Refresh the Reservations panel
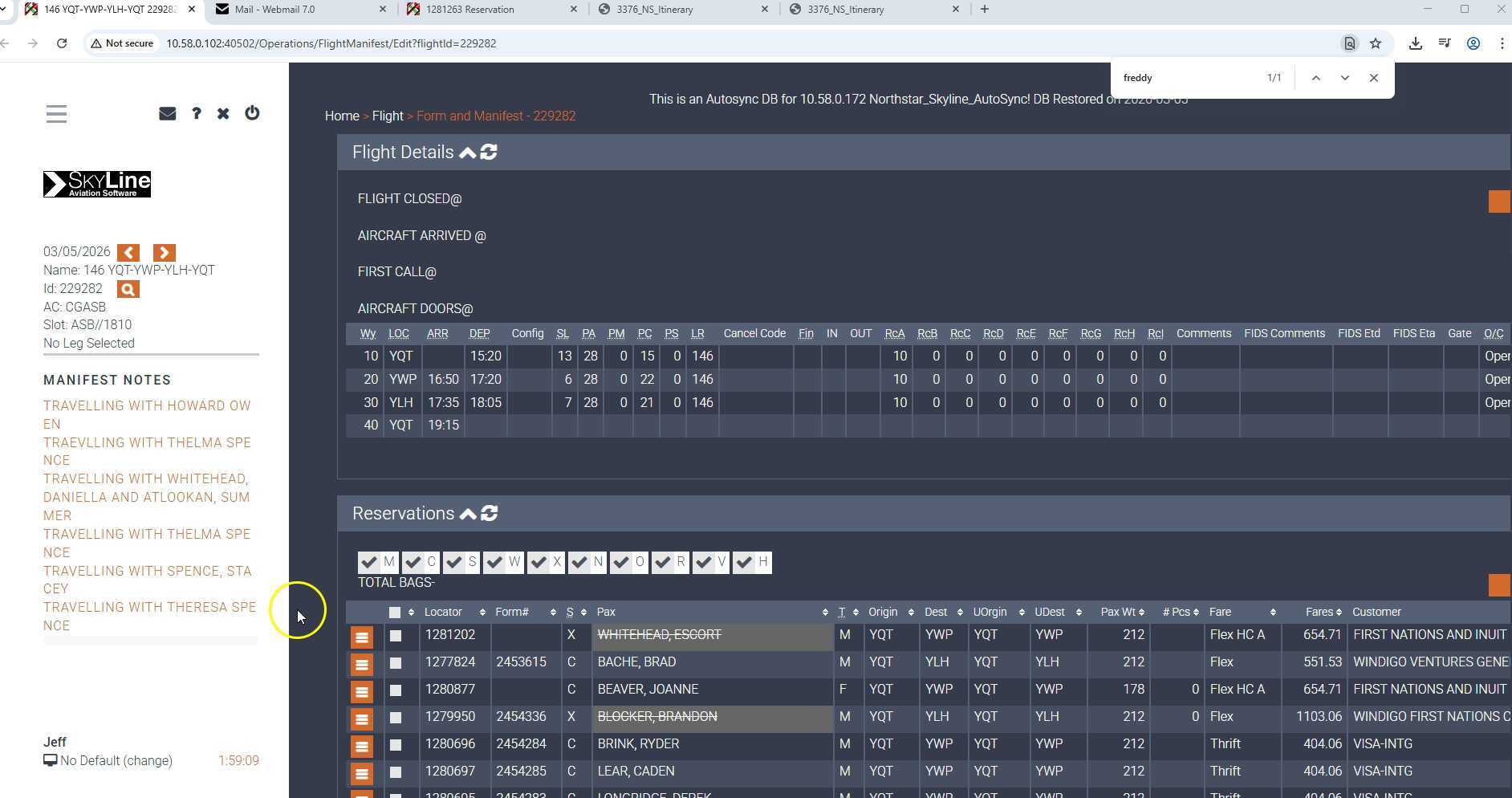The height and width of the screenshot is (798, 1512). pyautogui.click(x=489, y=513)
